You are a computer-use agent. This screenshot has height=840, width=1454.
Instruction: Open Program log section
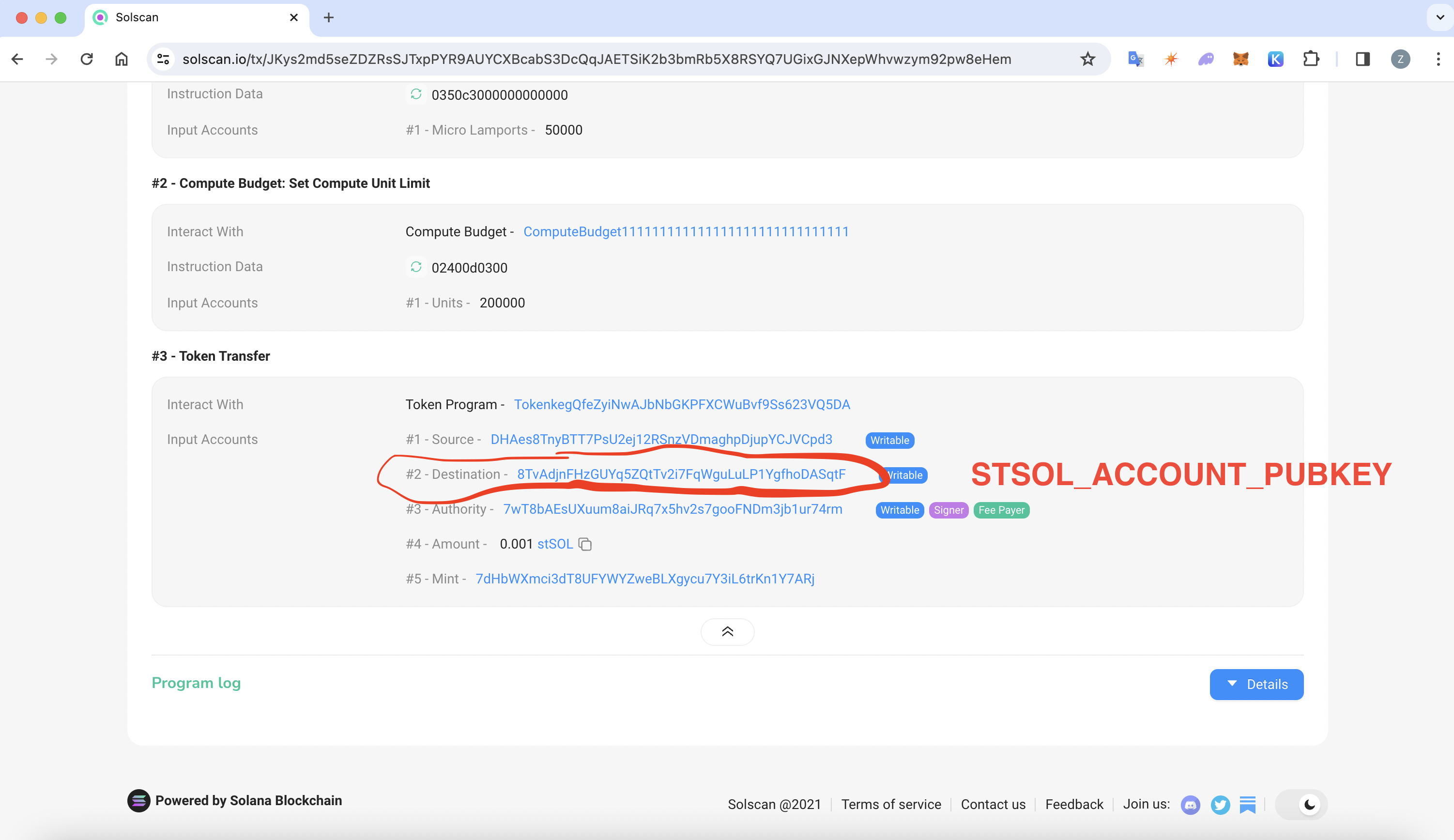(196, 683)
